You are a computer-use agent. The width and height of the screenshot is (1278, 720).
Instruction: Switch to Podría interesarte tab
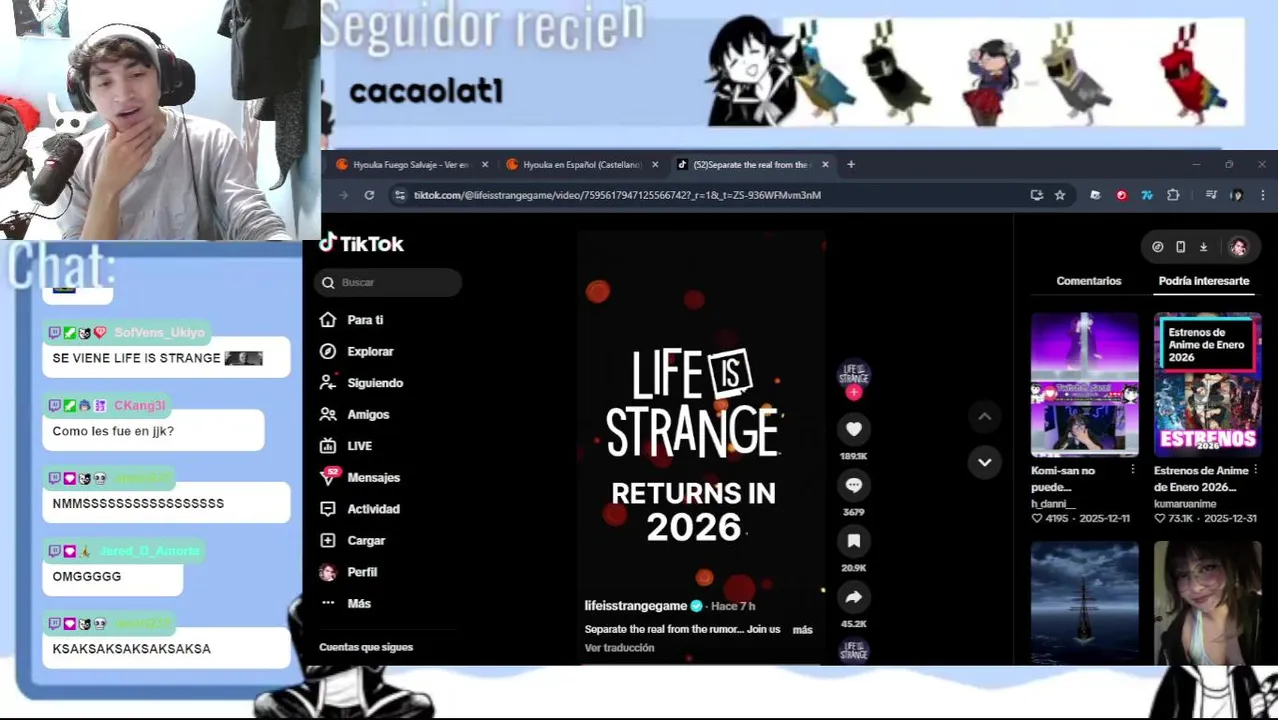point(1204,281)
